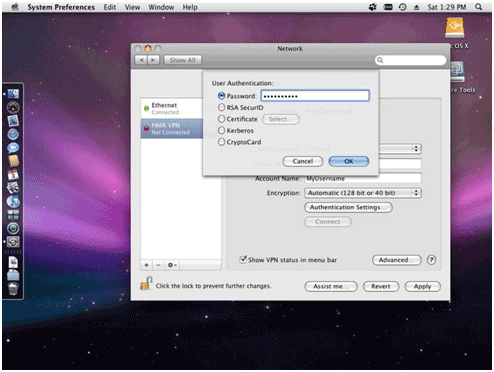Open the Apple menu
Viewport: 494px width, 372px height.
coord(15,7)
